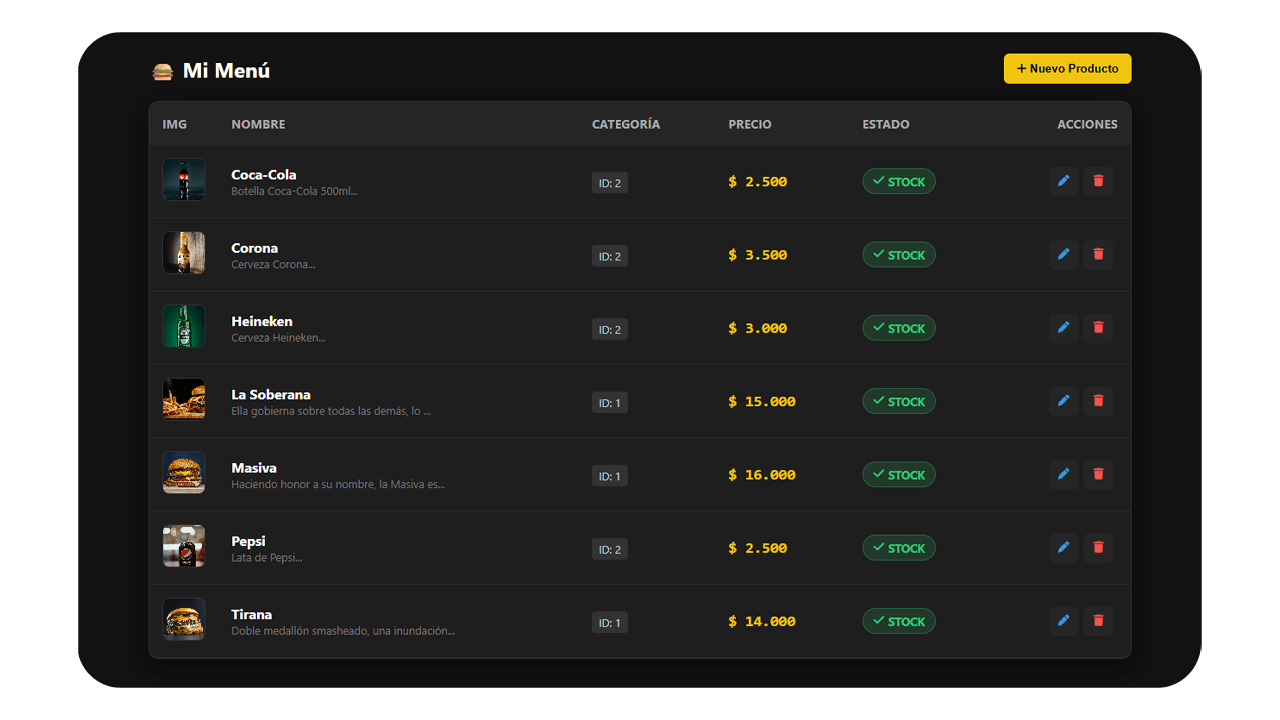The width and height of the screenshot is (1280, 720).
Task: Open editor for La Soberana burger
Action: point(1063,401)
